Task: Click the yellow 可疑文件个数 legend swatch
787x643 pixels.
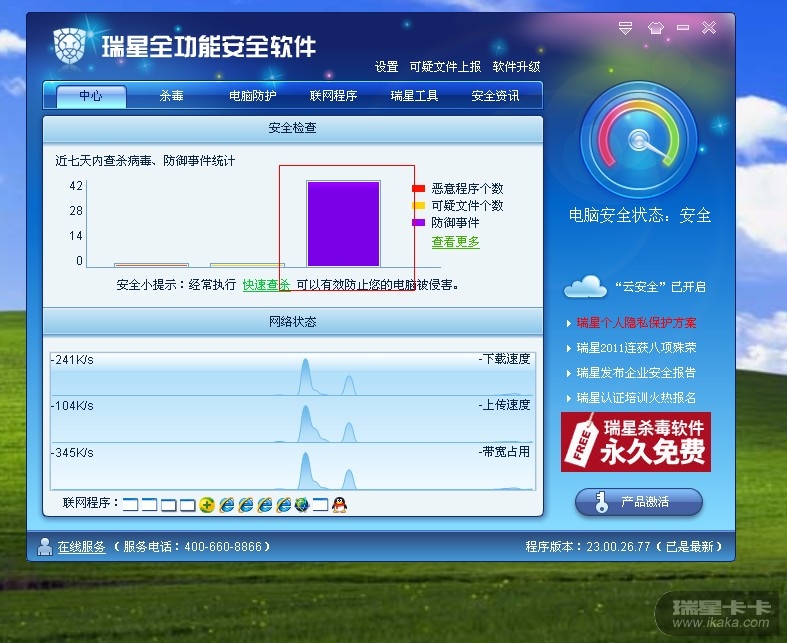Action: [x=418, y=205]
